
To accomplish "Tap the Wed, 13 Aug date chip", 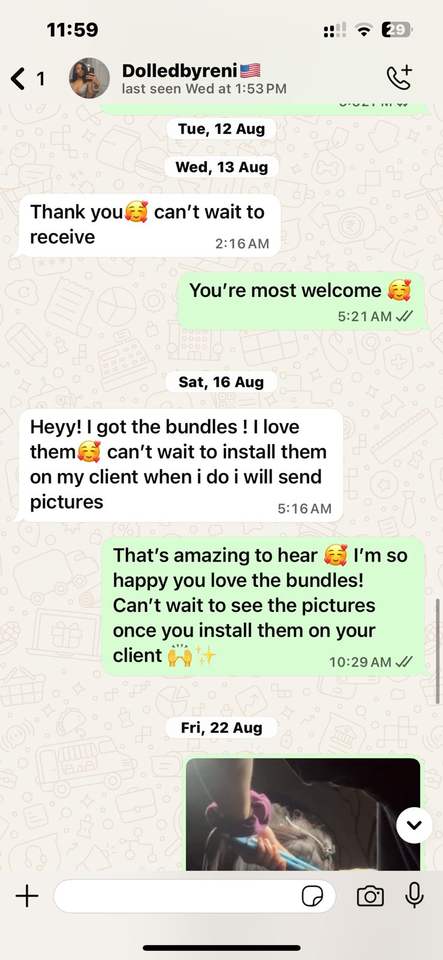I will pyautogui.click(x=222, y=167).
